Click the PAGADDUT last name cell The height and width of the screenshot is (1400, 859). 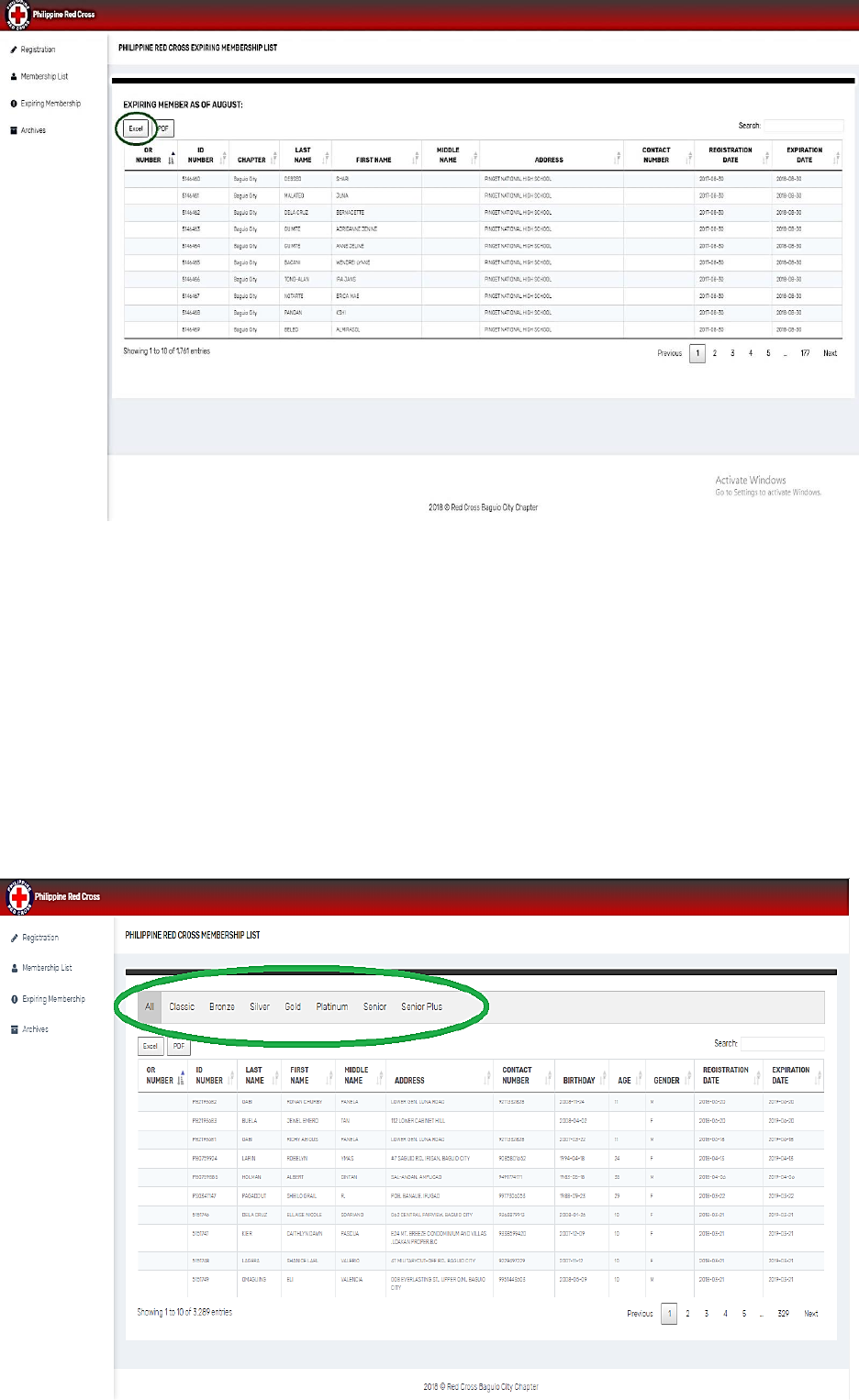[254, 1196]
